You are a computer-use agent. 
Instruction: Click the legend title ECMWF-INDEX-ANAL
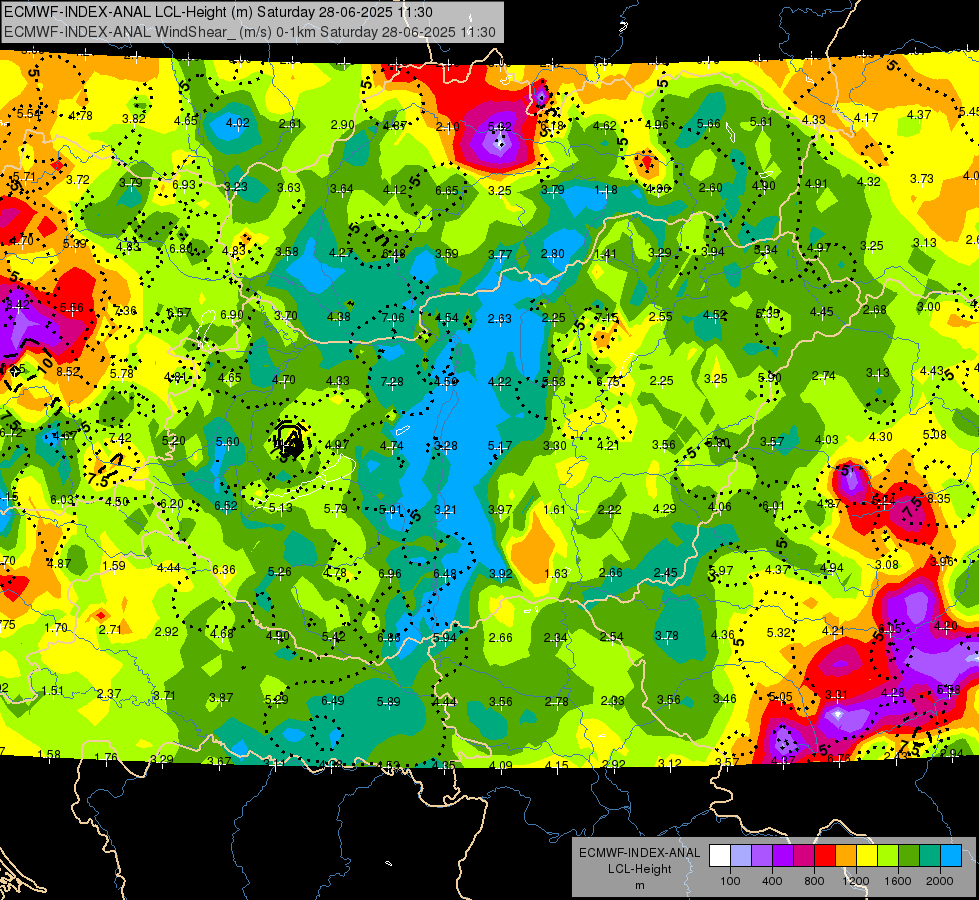coord(640,853)
